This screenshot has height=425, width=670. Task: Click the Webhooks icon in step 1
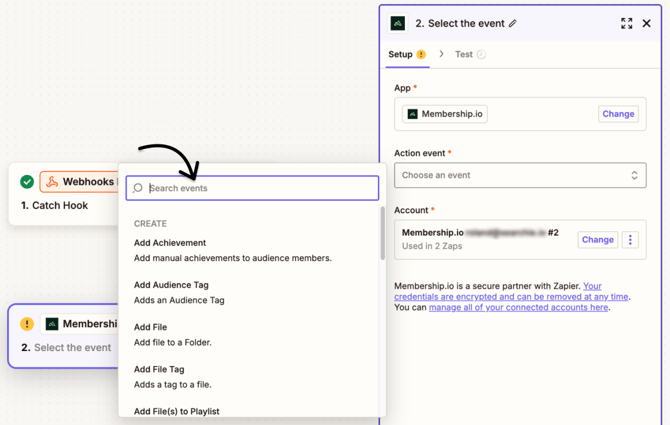click(x=52, y=182)
